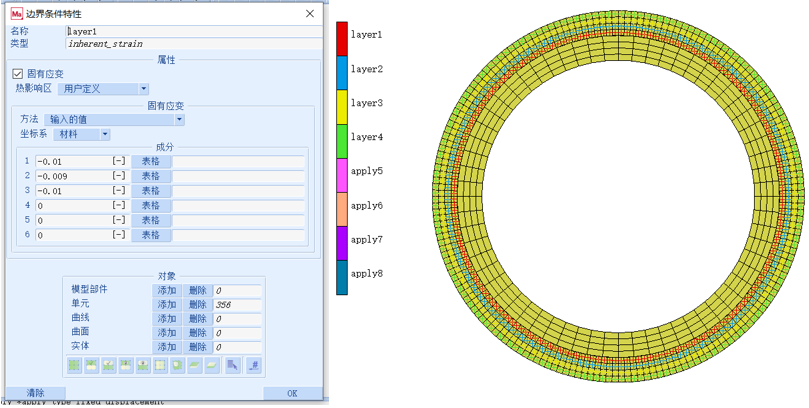
Task: Open the 坐标系 材料 dropdown
Action: pos(82,134)
